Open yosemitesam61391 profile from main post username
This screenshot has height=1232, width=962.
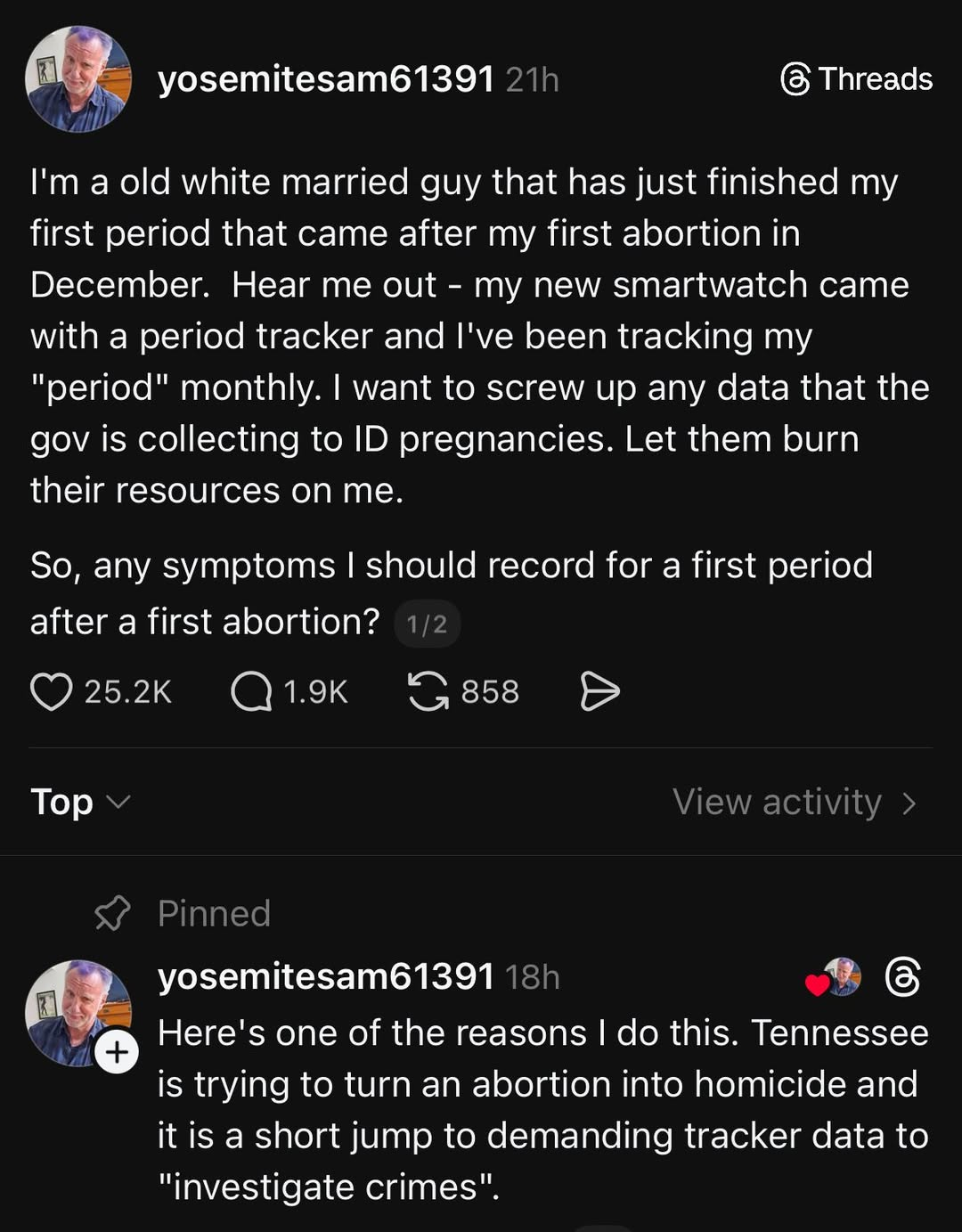(x=325, y=79)
